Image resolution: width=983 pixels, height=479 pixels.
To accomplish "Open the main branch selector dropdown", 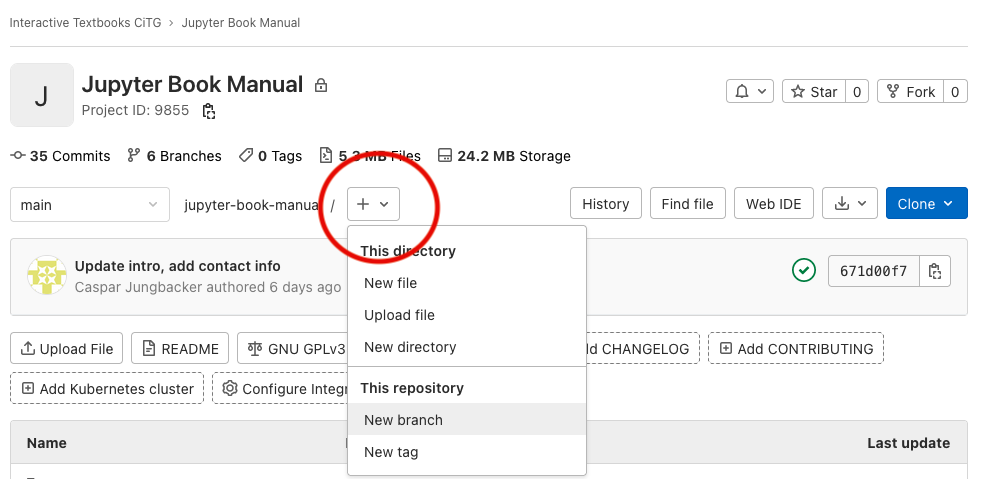I will (90, 204).
